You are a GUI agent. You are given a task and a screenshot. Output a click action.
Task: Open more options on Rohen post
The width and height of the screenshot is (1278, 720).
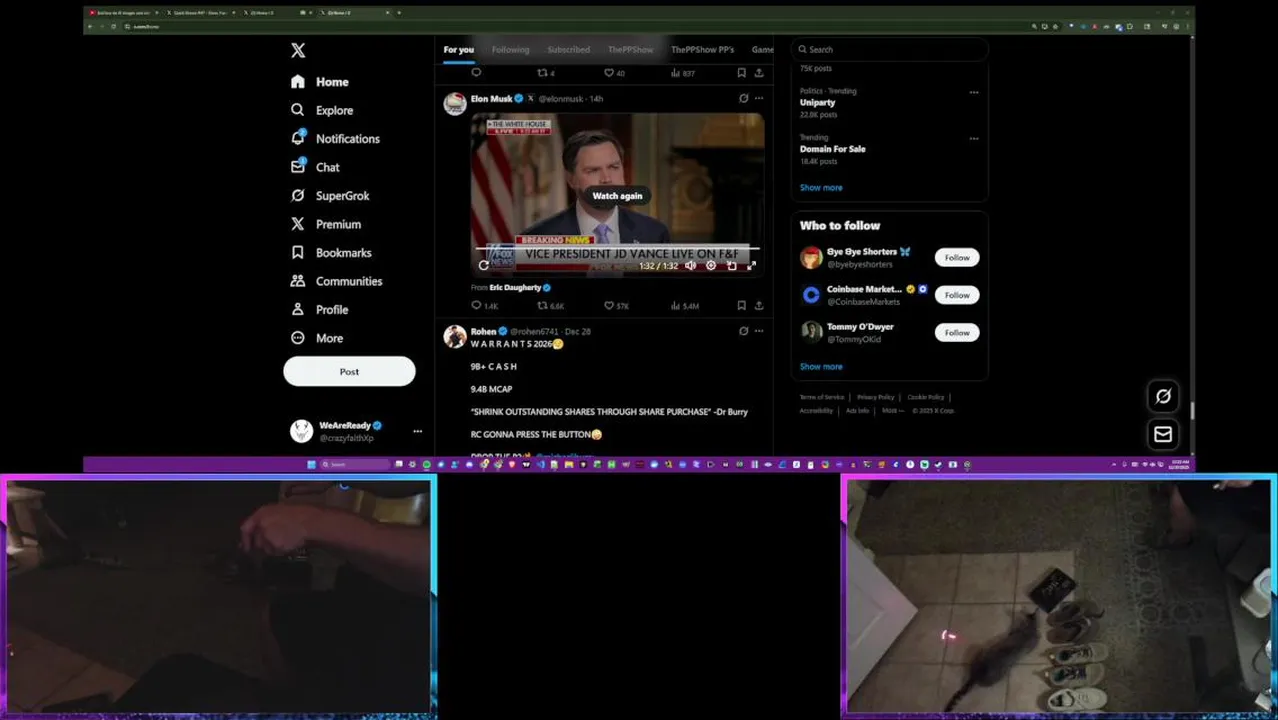coord(759,331)
